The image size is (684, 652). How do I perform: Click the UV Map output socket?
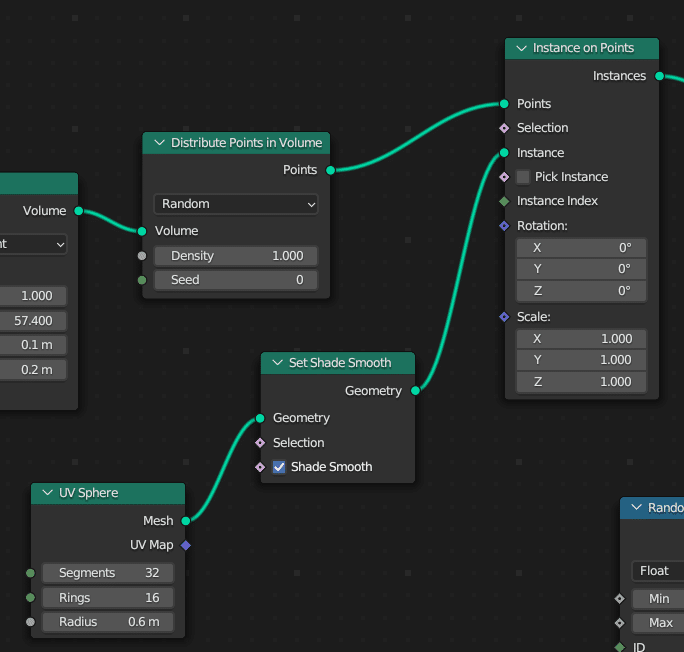coord(185,545)
